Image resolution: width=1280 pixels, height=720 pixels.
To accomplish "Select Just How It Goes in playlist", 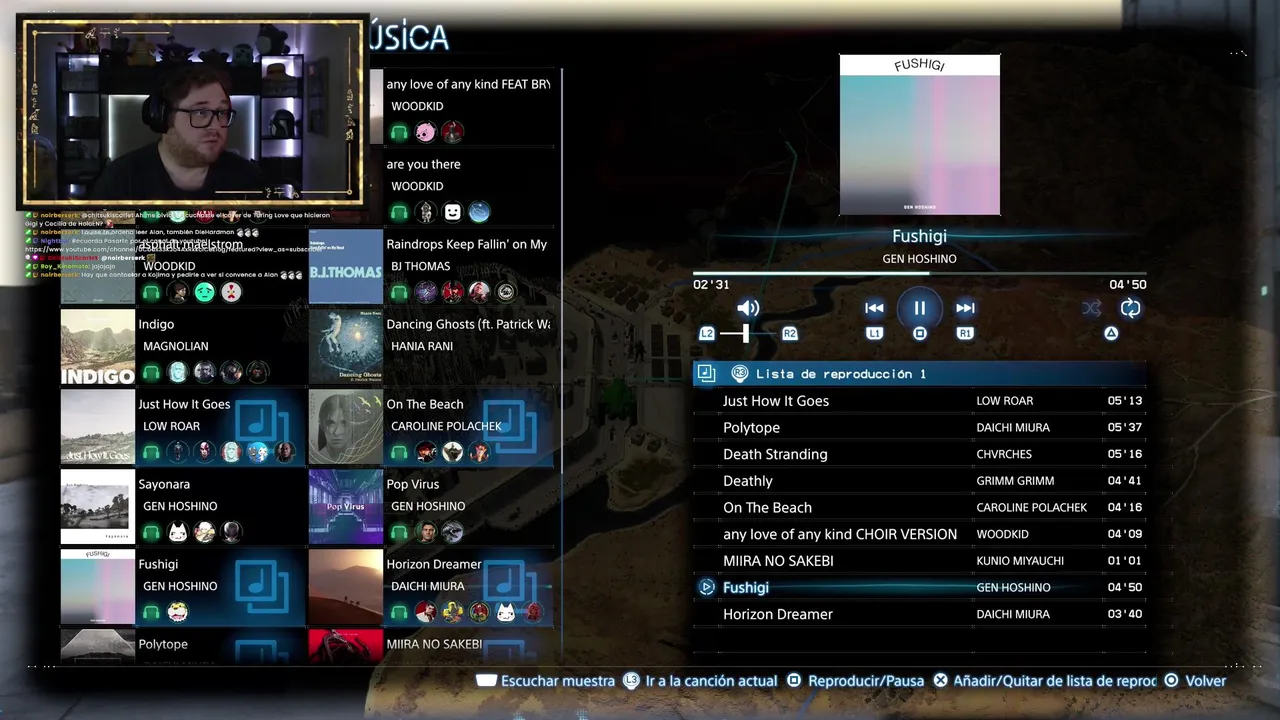I will [x=920, y=401].
